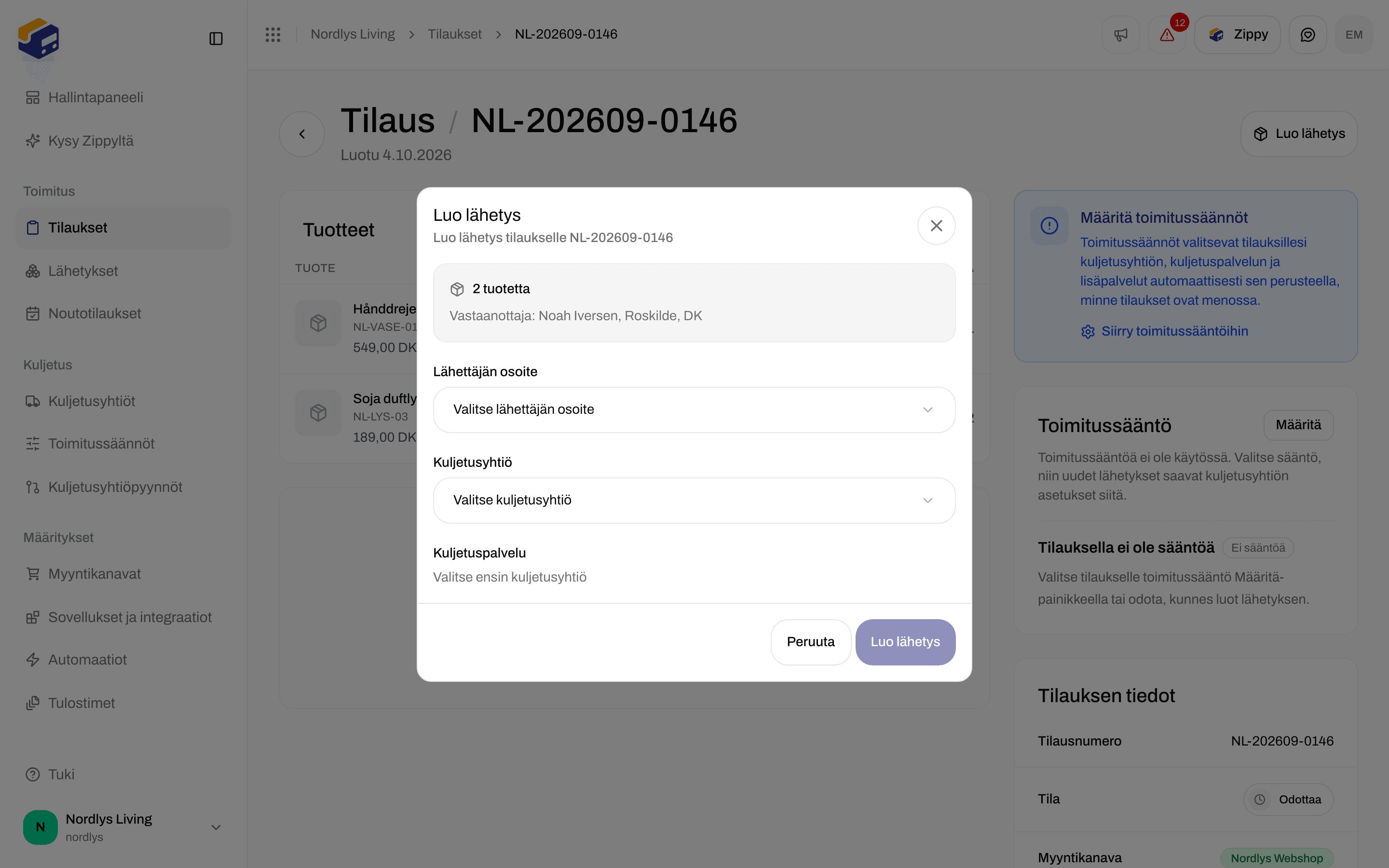
Task: Click the Valitse ensin kuljetusyhtiö text
Action: [510, 577]
